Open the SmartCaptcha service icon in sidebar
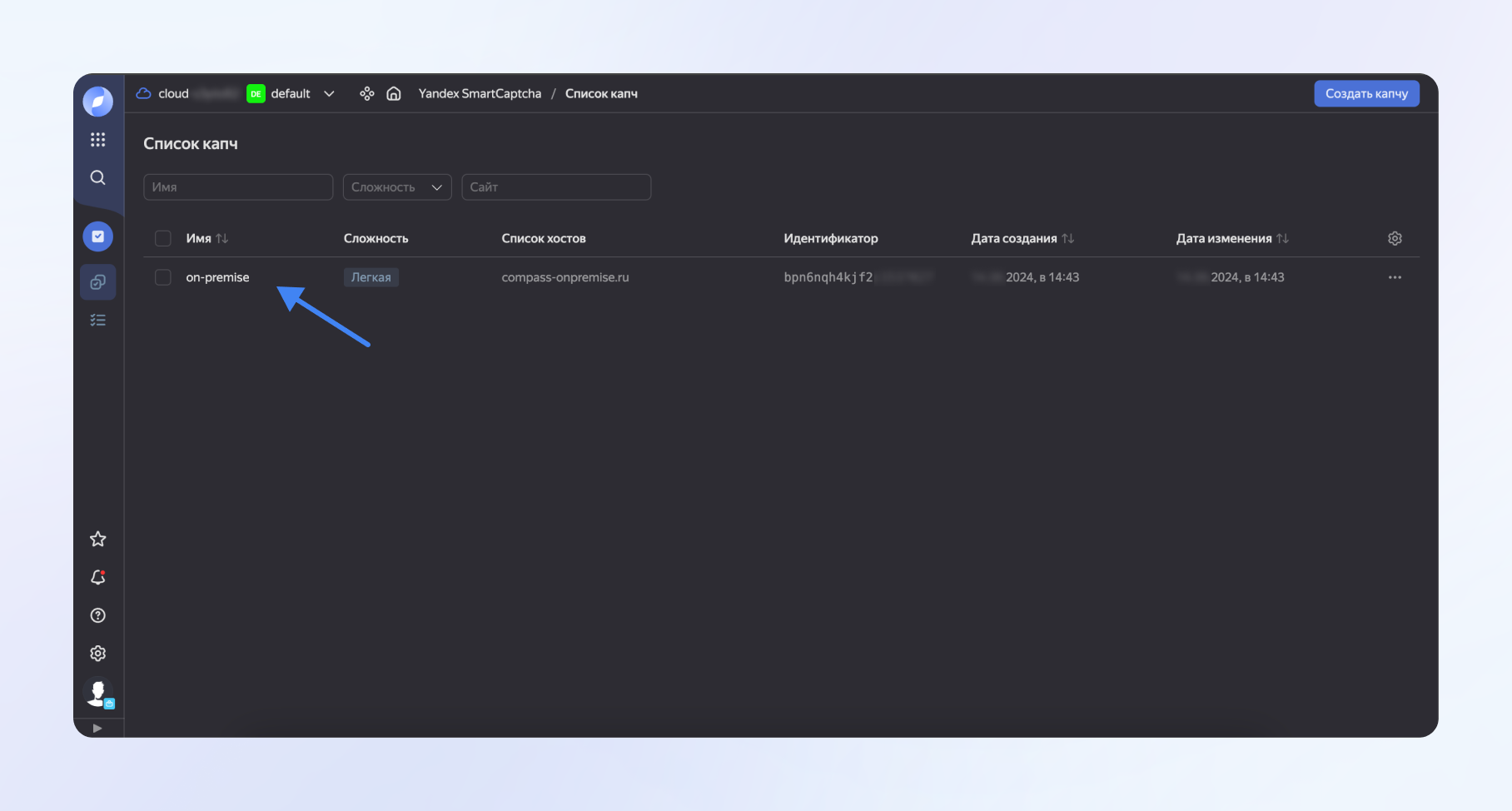The image size is (1512, 811). tap(97, 236)
